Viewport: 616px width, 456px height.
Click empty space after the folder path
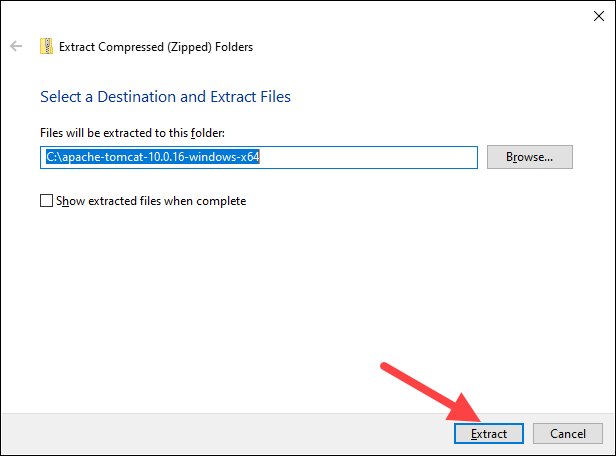click(x=370, y=157)
